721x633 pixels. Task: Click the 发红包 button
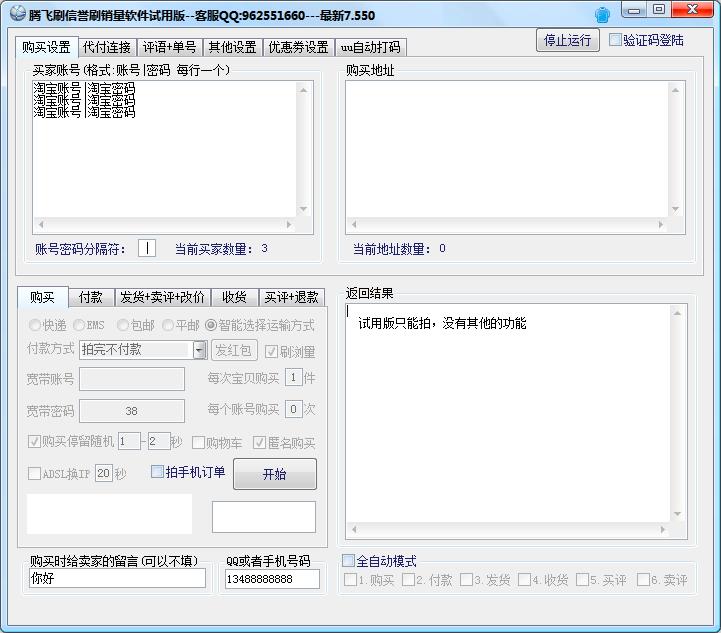coord(234,350)
